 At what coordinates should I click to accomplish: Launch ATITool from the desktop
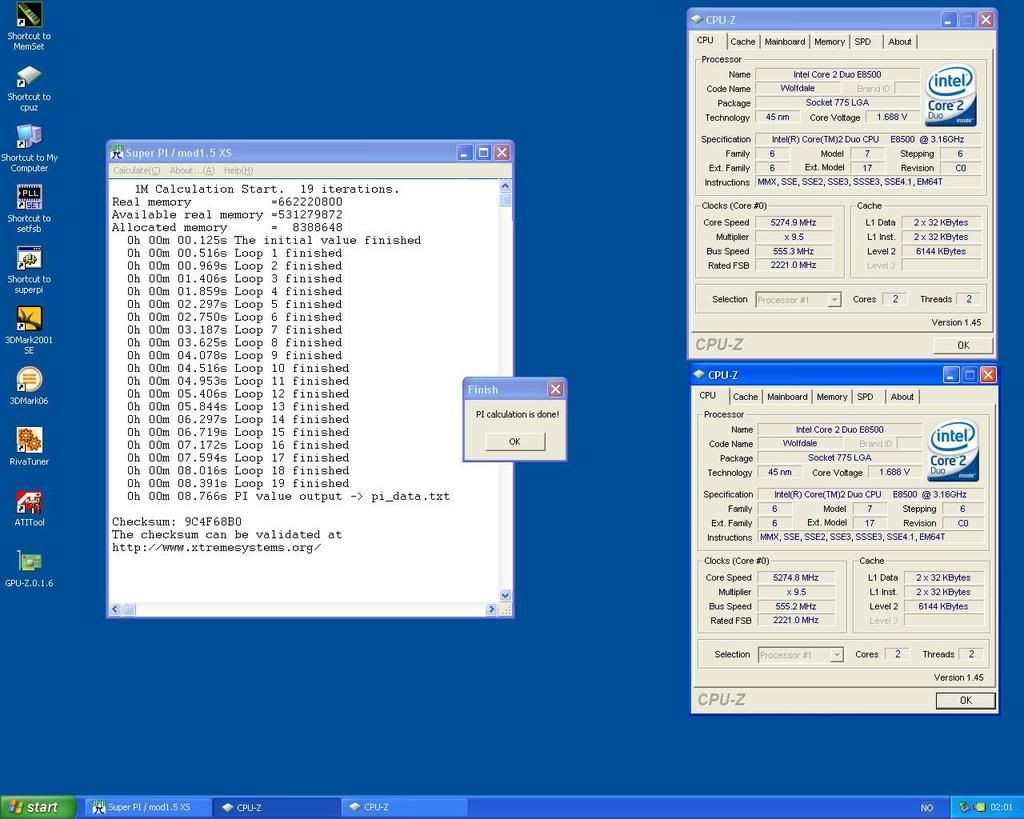click(x=29, y=507)
